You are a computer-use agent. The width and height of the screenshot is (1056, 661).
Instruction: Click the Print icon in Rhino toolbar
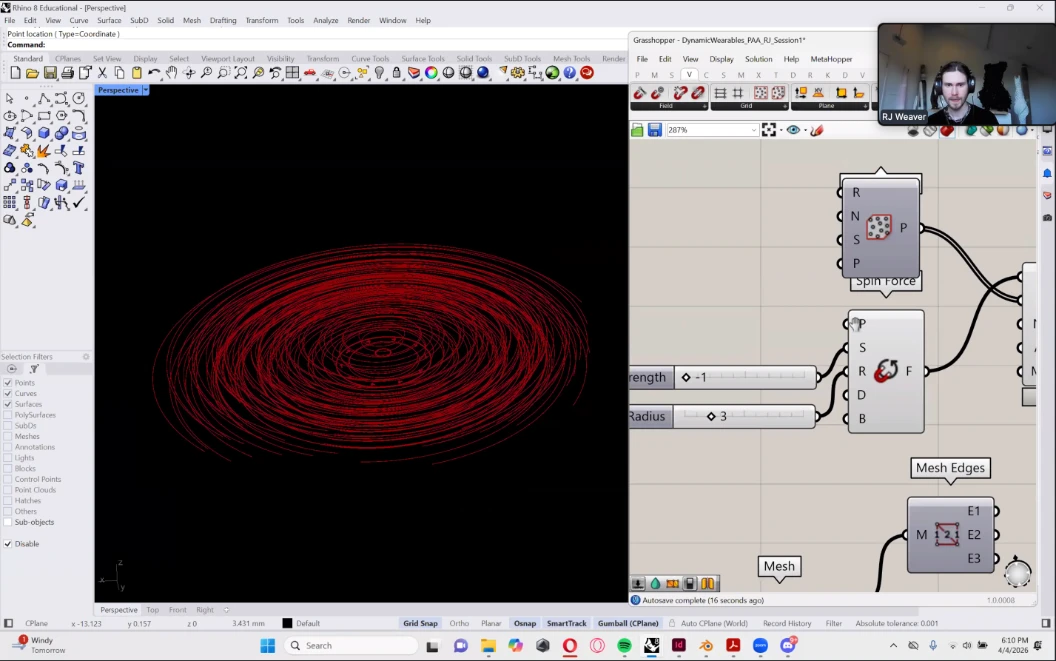[x=67, y=73]
